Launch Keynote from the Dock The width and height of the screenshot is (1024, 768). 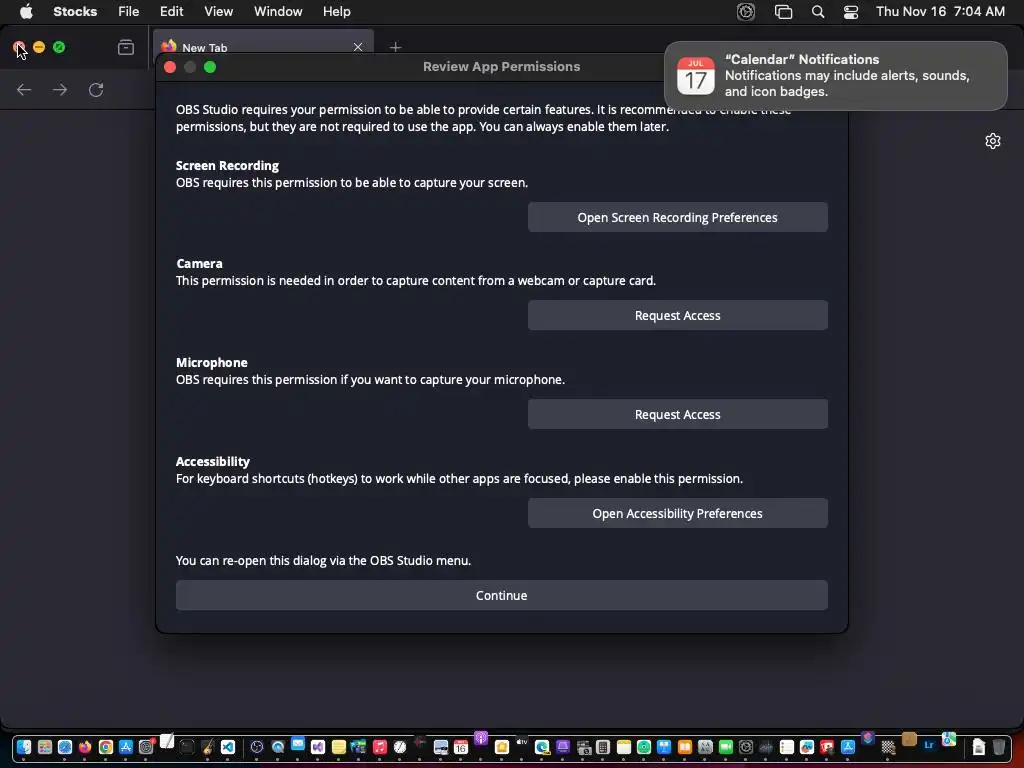coord(664,747)
